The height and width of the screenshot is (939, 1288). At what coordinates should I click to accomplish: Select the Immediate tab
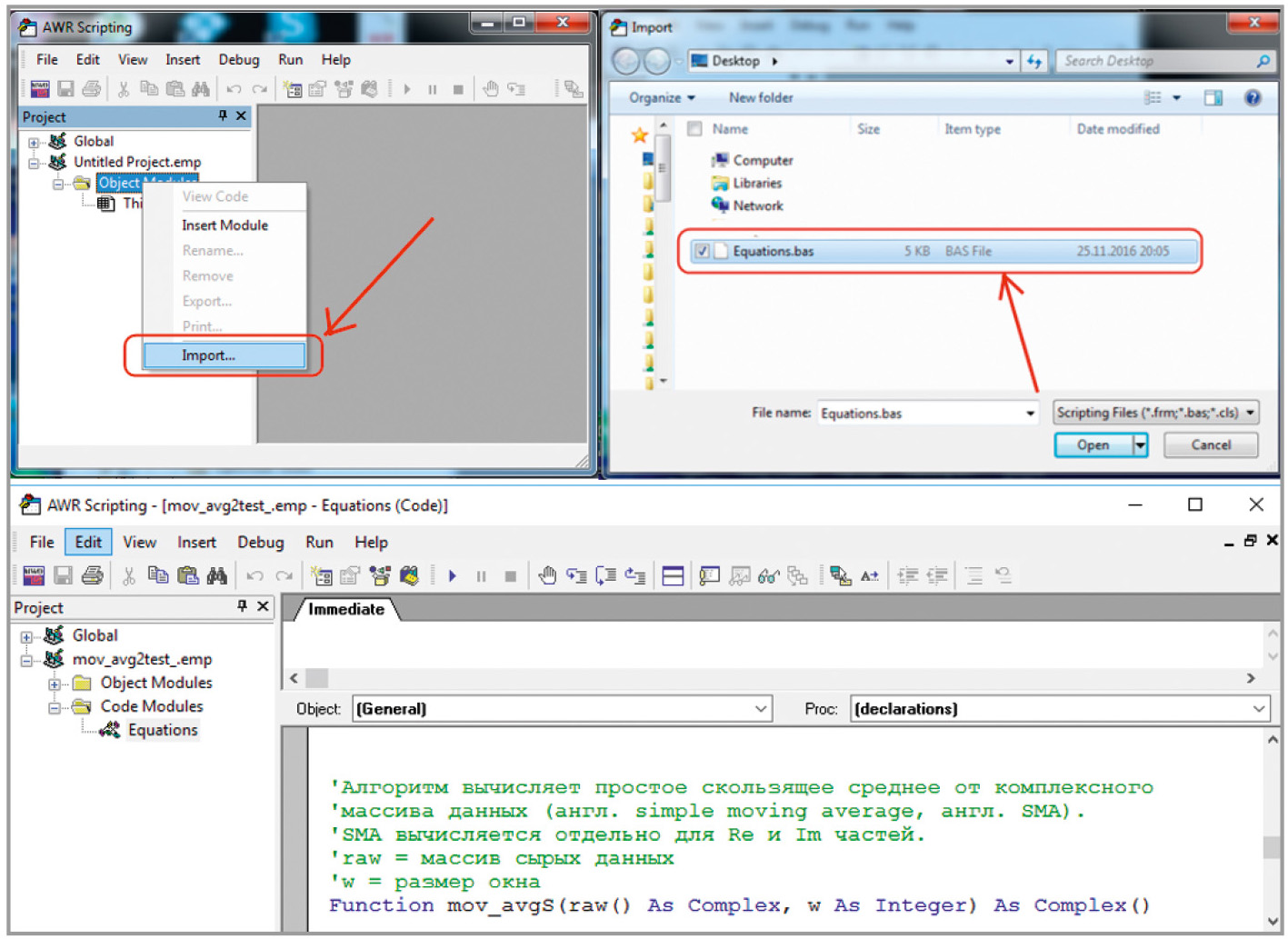[345, 609]
